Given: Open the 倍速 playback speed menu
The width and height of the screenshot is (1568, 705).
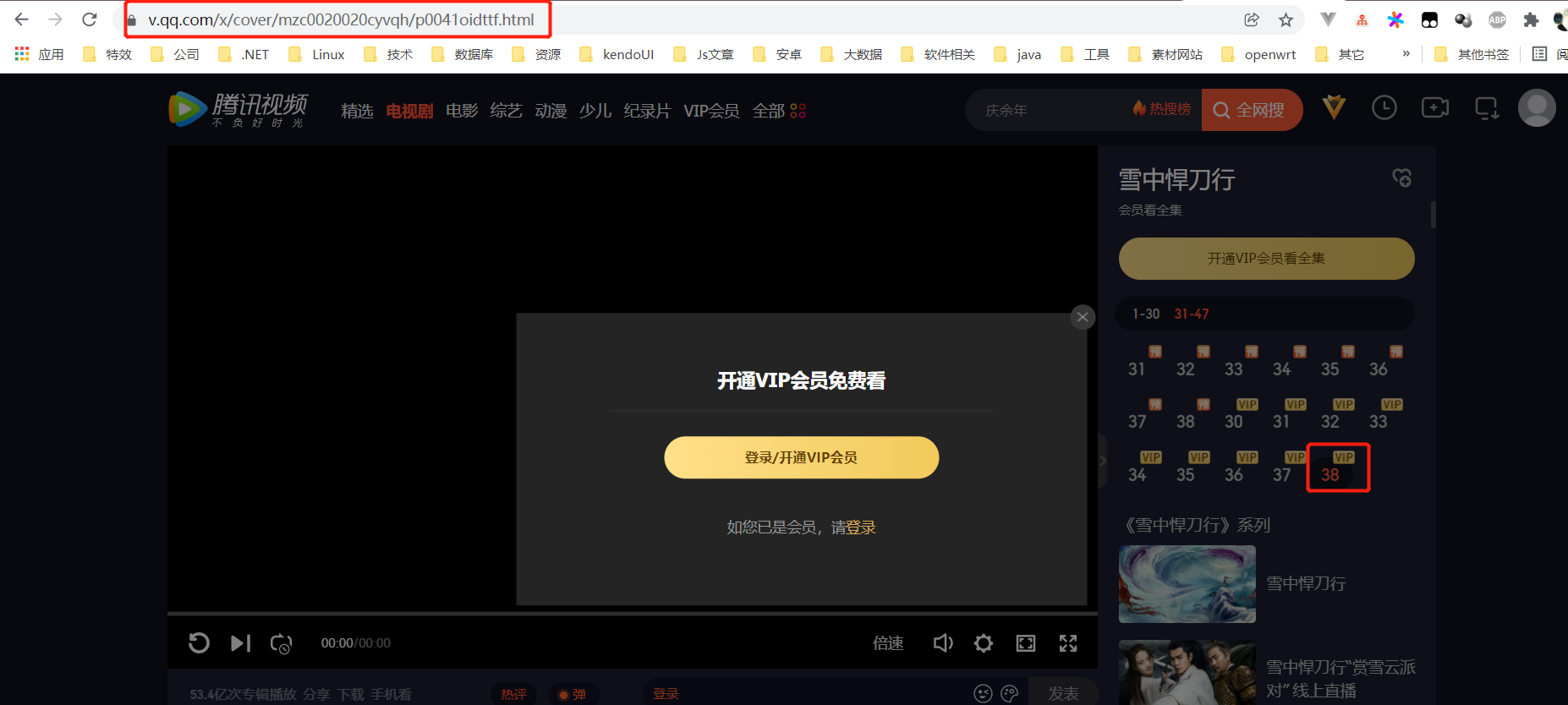Looking at the screenshot, I should pos(888,643).
